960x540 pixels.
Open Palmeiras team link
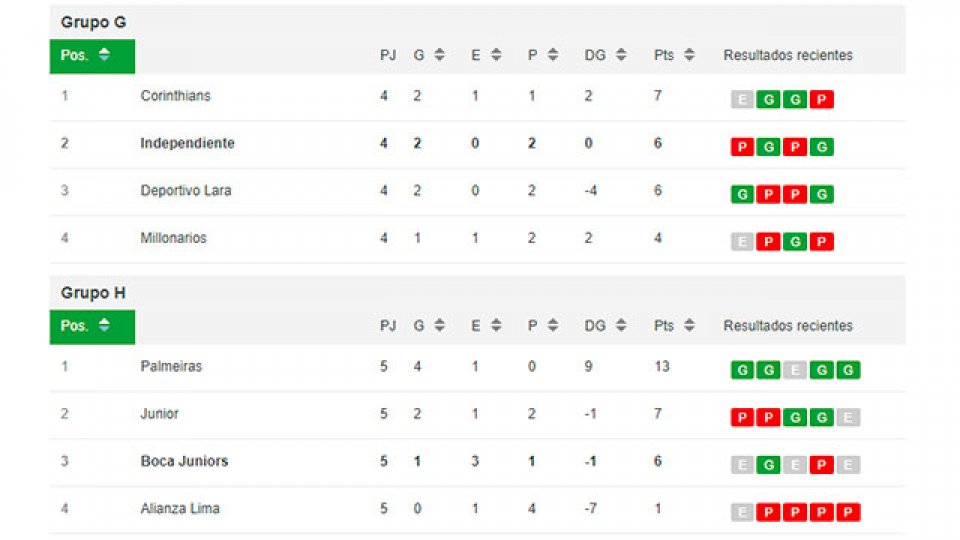pyautogui.click(x=171, y=366)
